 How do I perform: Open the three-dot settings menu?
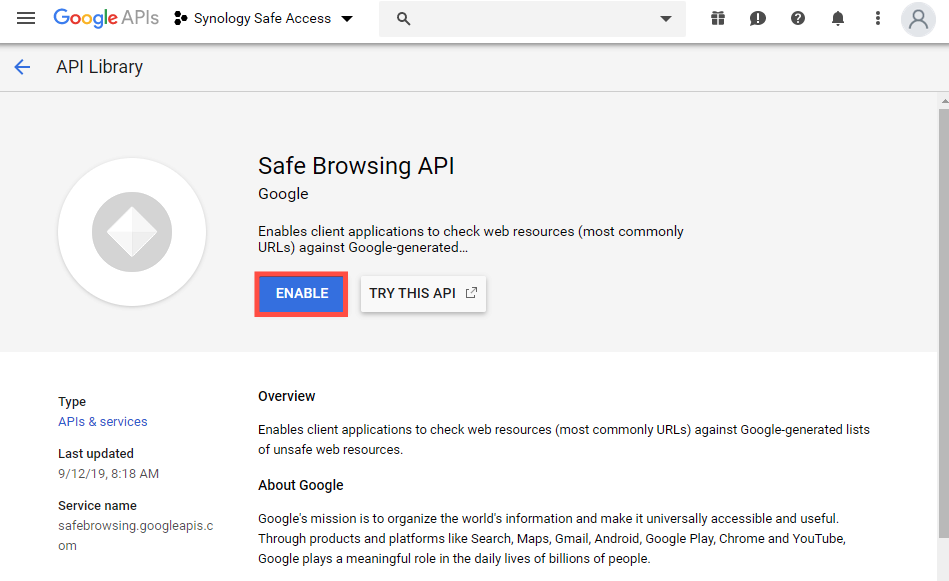[878, 18]
